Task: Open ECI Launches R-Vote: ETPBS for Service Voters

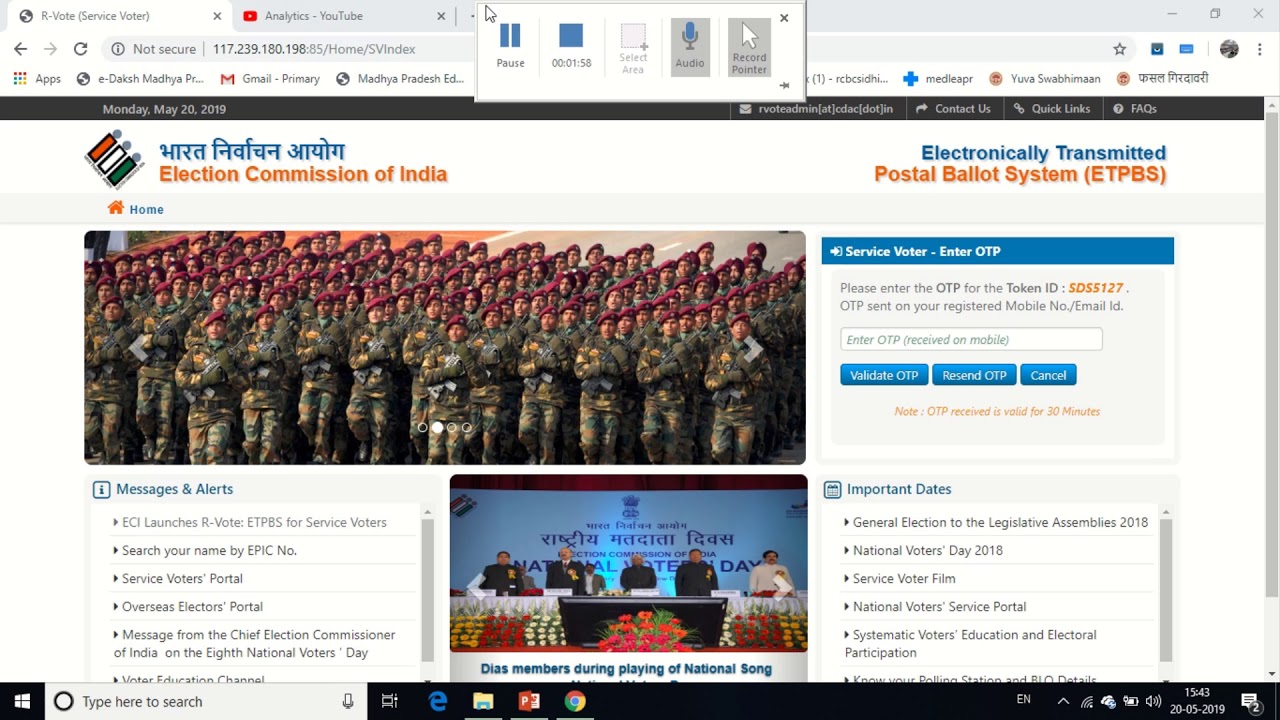Action: tap(254, 522)
